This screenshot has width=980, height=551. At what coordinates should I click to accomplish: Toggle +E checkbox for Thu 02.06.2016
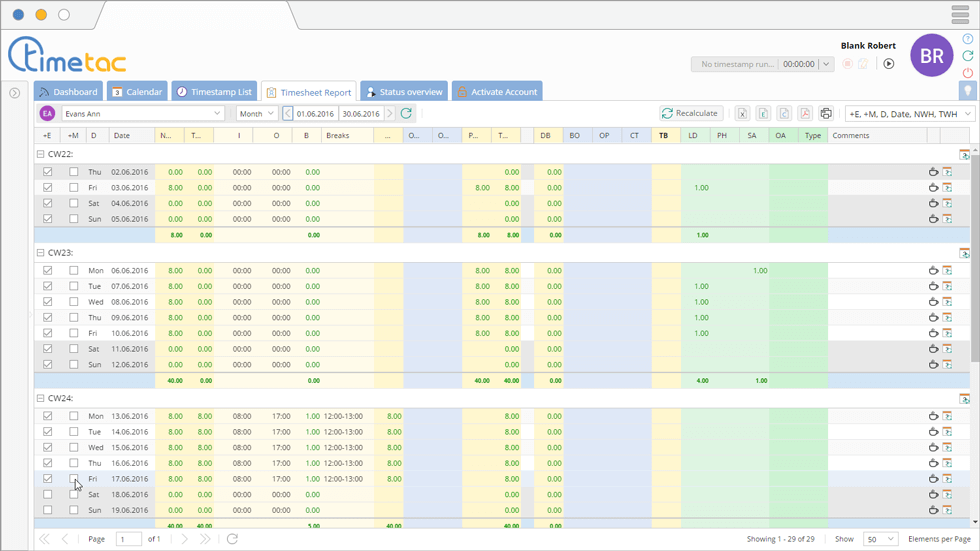(47, 172)
